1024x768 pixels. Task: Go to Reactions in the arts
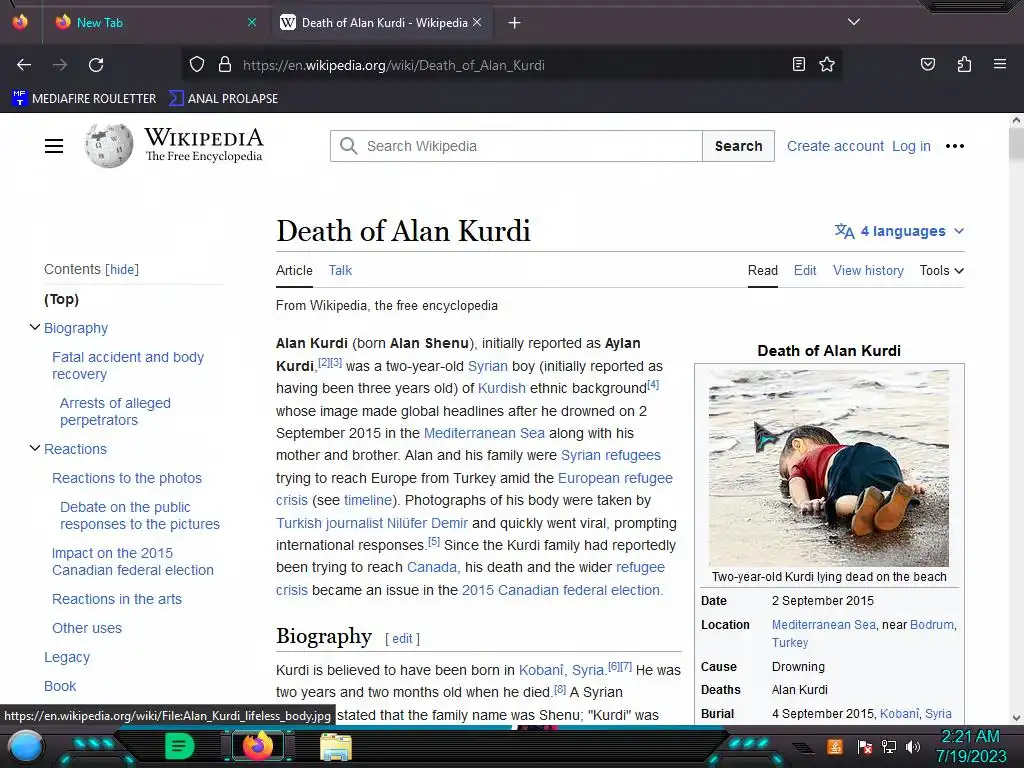point(117,599)
